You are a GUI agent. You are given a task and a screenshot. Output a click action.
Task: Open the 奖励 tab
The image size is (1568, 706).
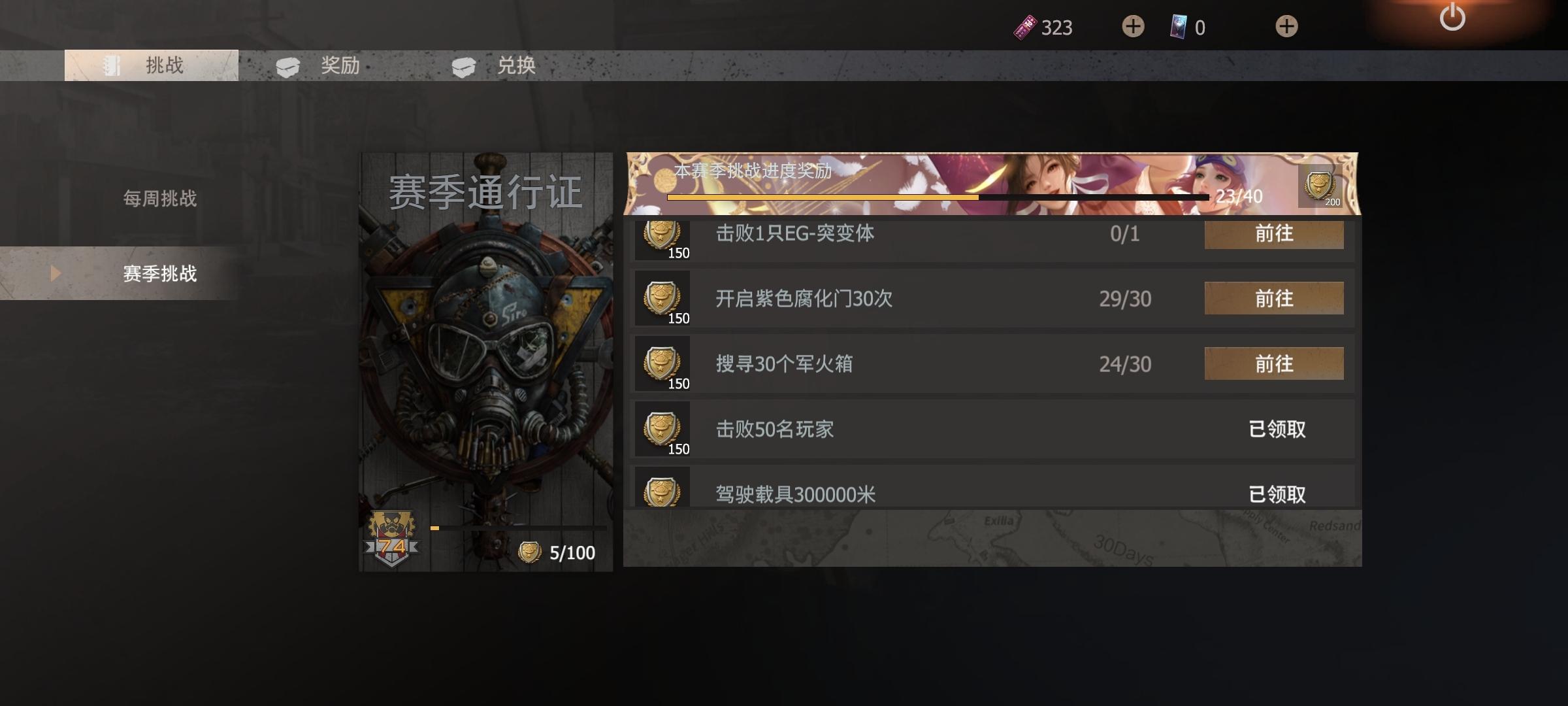click(319, 65)
